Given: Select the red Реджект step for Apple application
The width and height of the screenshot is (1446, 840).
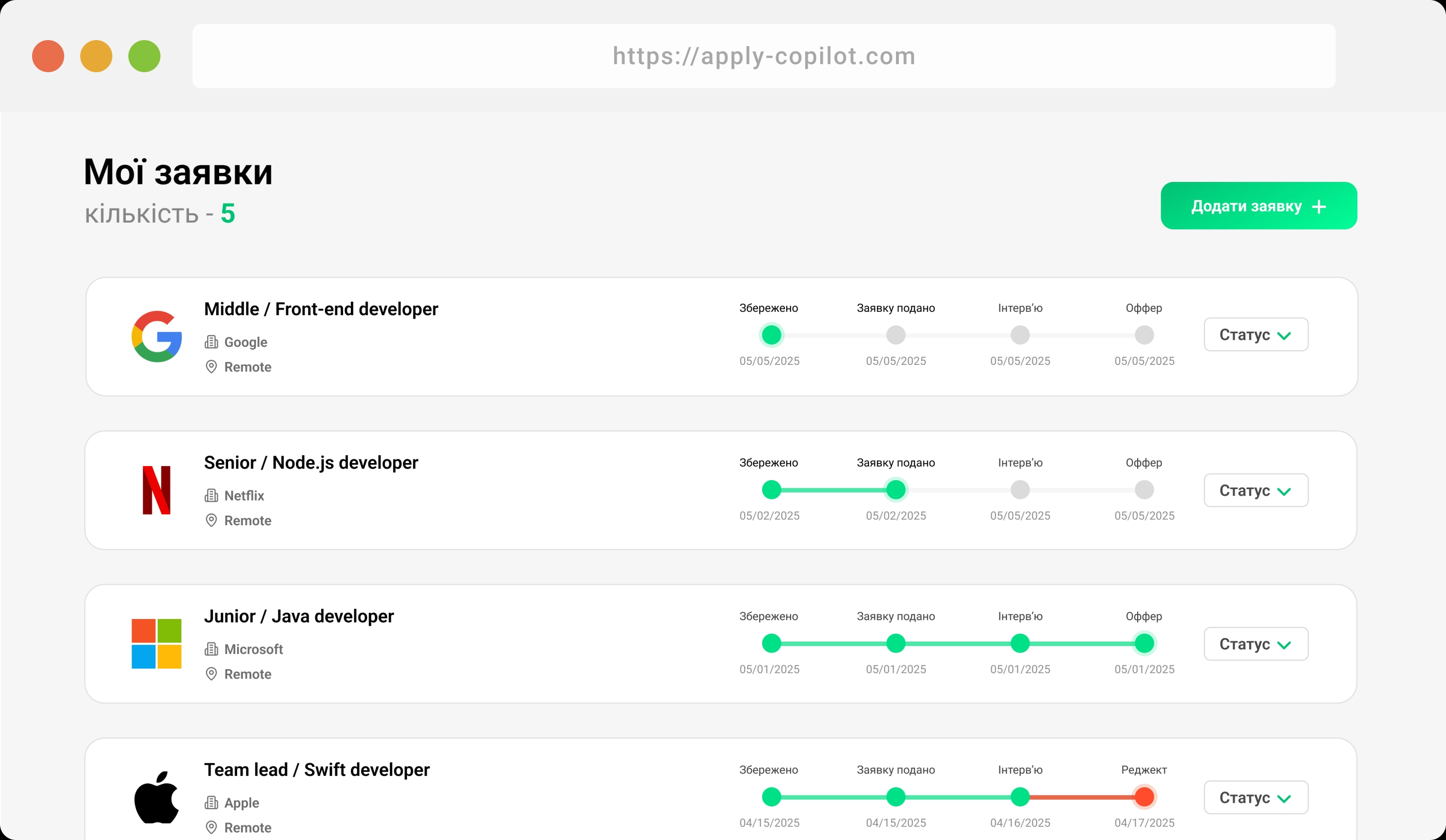Looking at the screenshot, I should [1144, 797].
